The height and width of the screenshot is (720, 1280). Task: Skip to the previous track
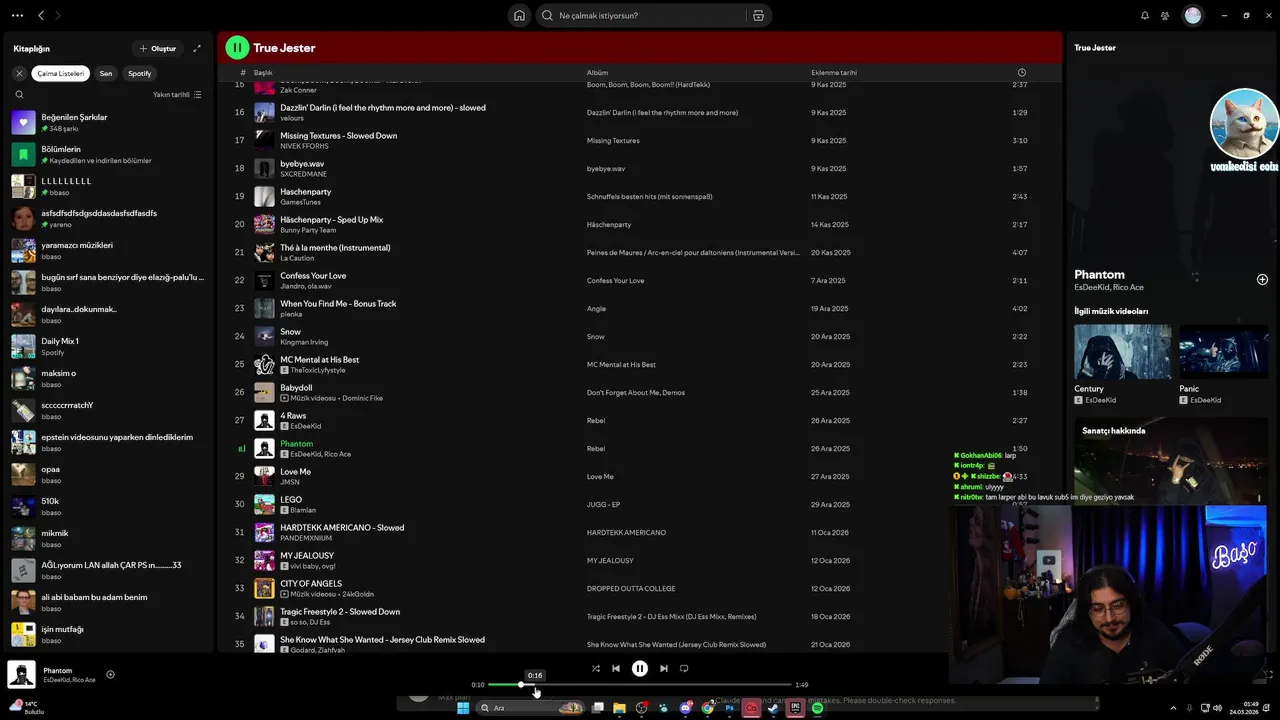point(616,668)
